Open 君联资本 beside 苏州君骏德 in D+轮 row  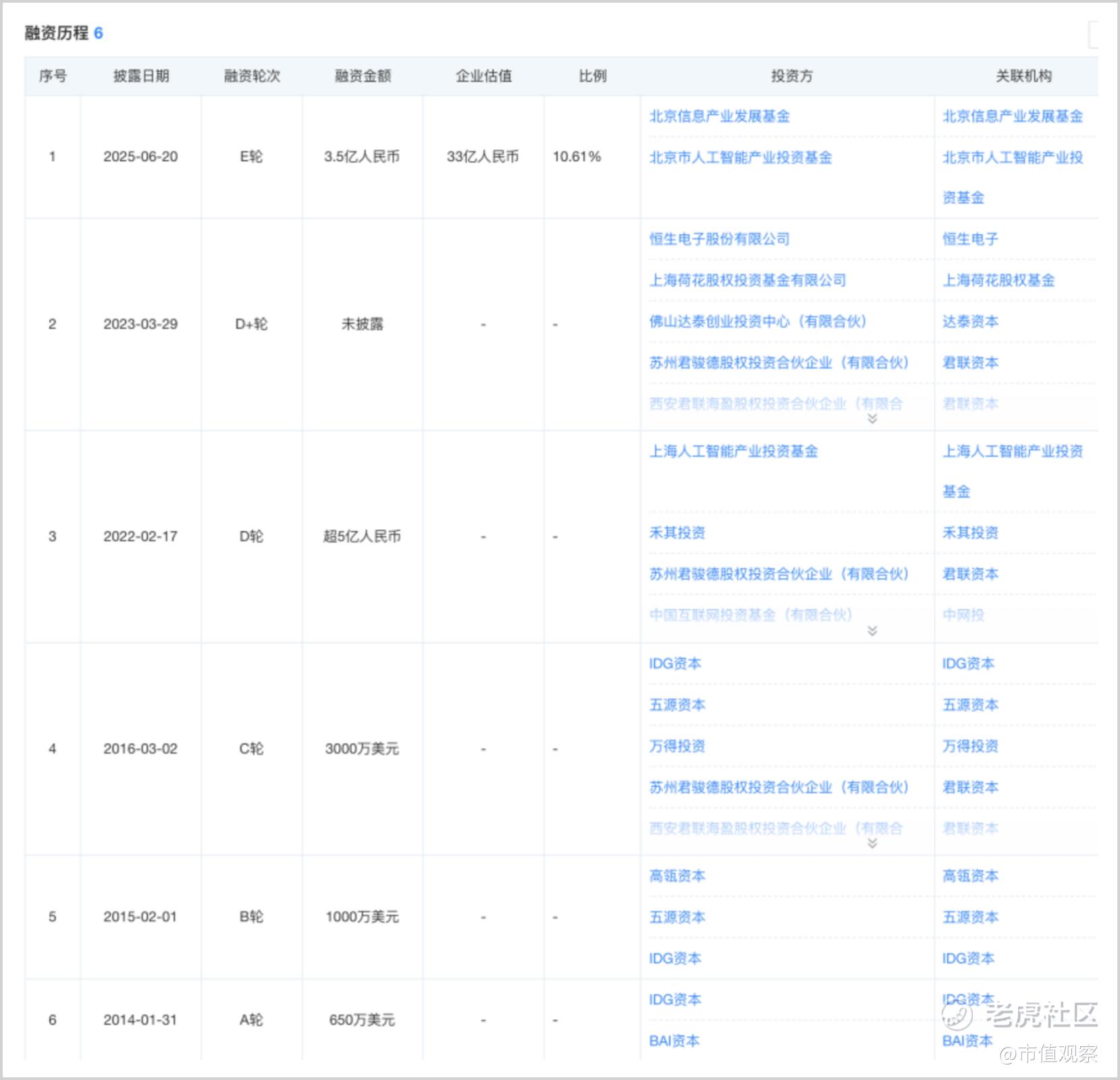point(970,362)
